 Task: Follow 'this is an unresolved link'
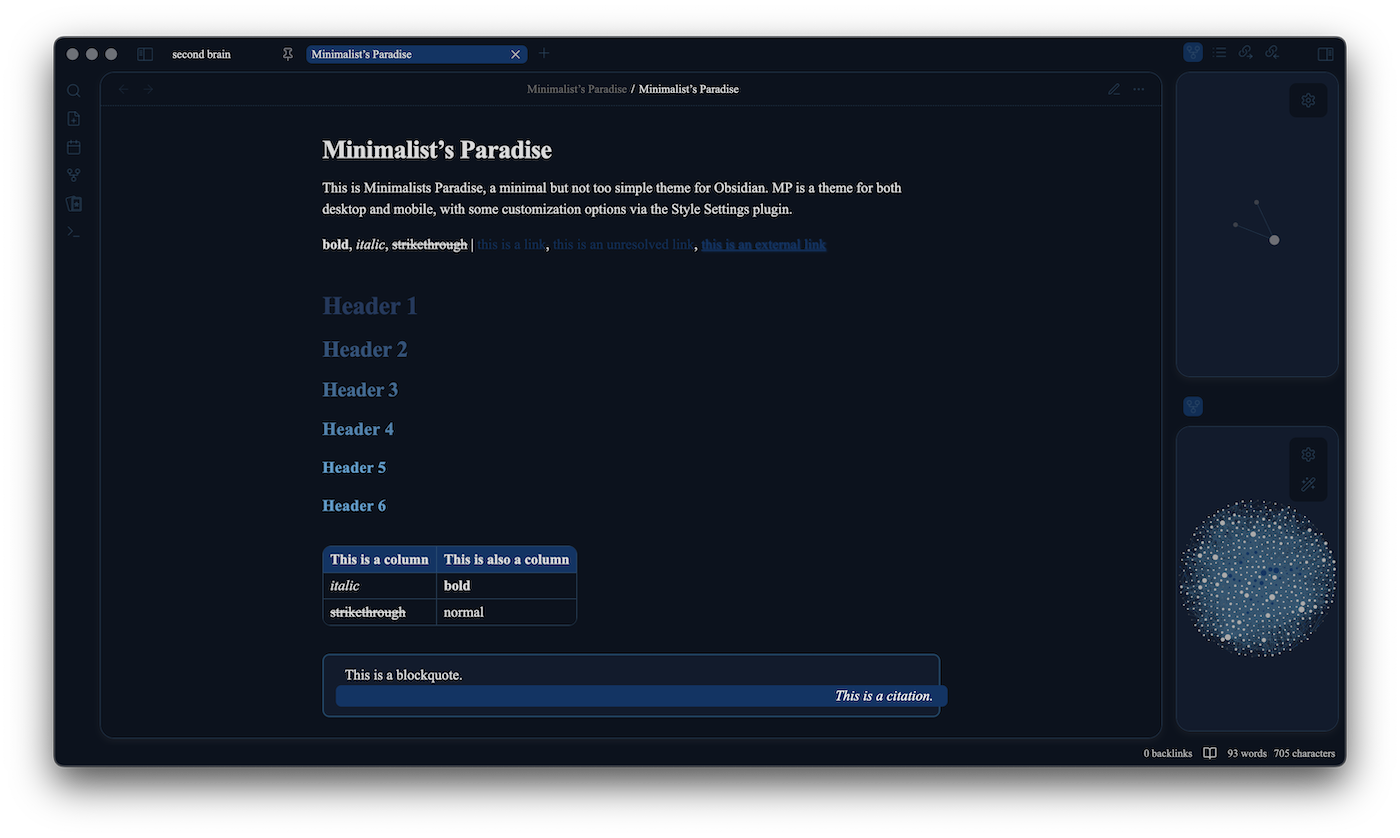coord(623,244)
